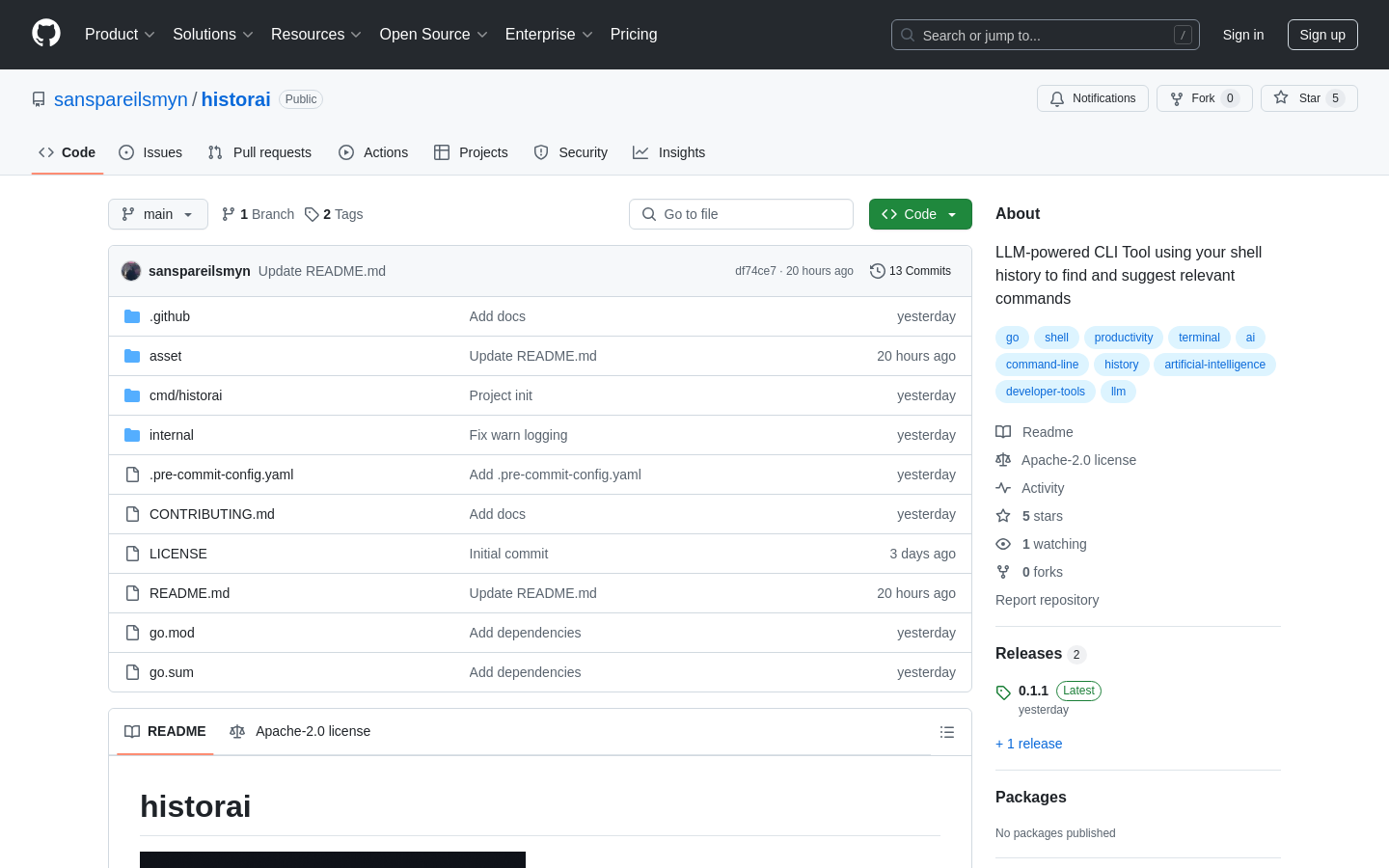Viewport: 1389px width, 868px height.
Task: Click the commits history clock icon
Action: pyautogui.click(x=878, y=271)
